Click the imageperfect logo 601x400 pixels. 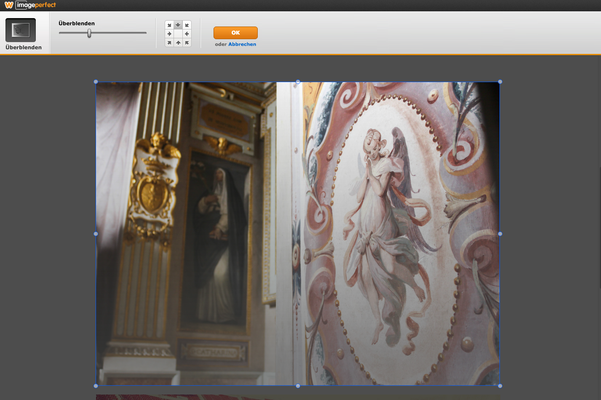(30, 5)
